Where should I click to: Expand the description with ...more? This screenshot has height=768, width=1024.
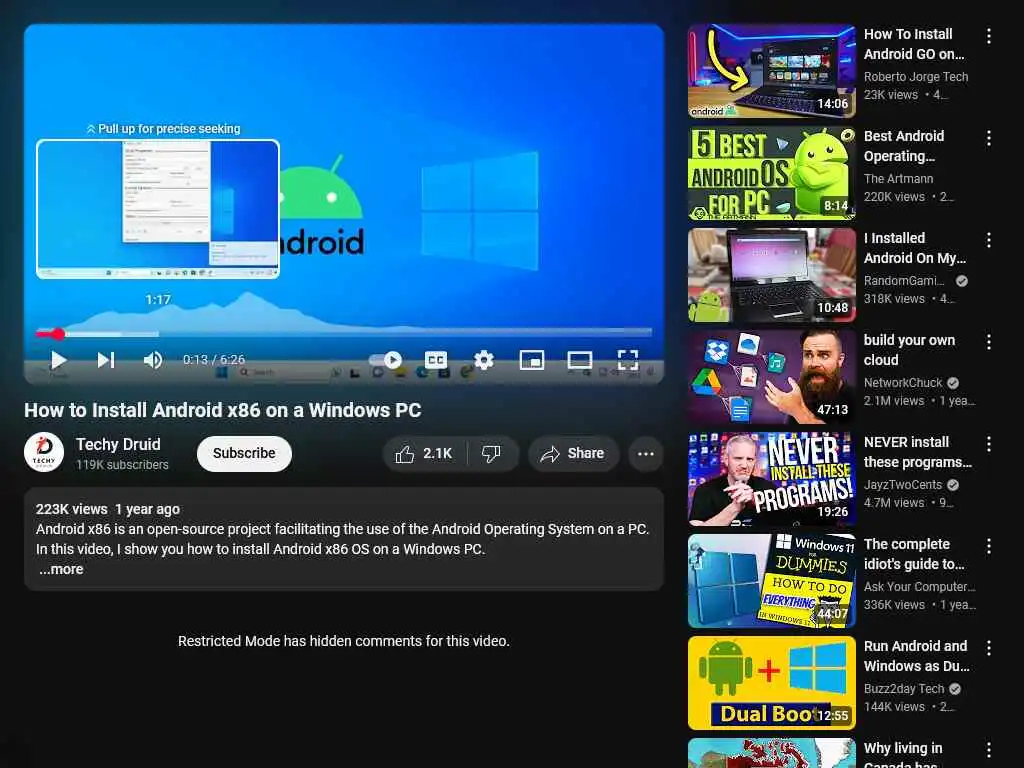(x=61, y=569)
